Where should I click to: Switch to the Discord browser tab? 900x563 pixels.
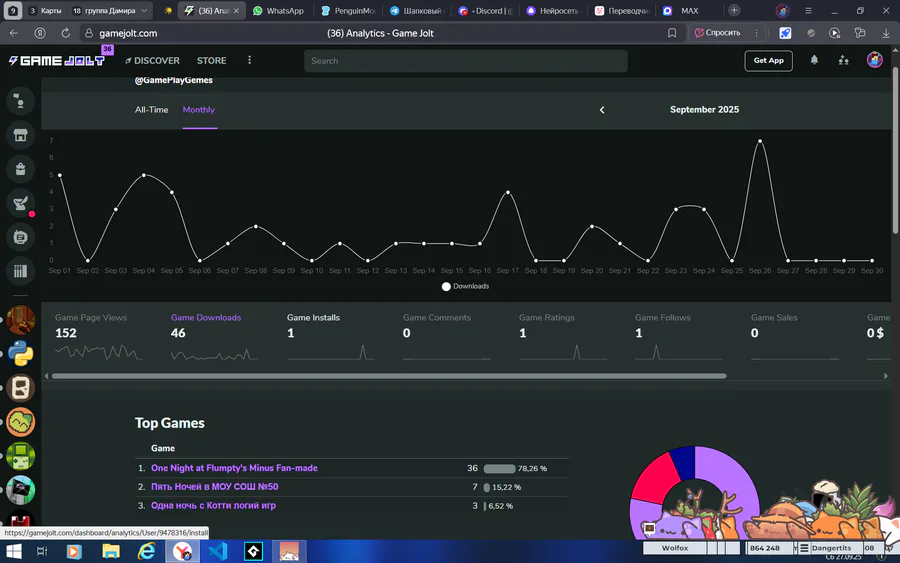[x=486, y=10]
